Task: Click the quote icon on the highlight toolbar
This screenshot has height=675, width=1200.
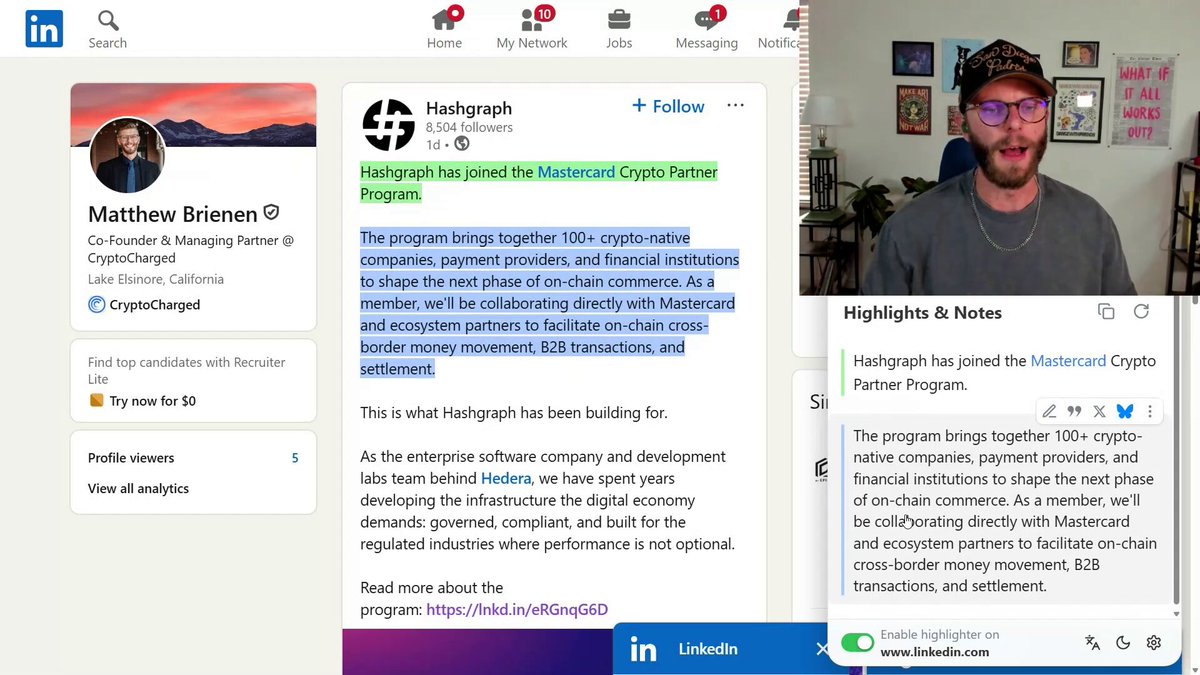Action: 1074,411
